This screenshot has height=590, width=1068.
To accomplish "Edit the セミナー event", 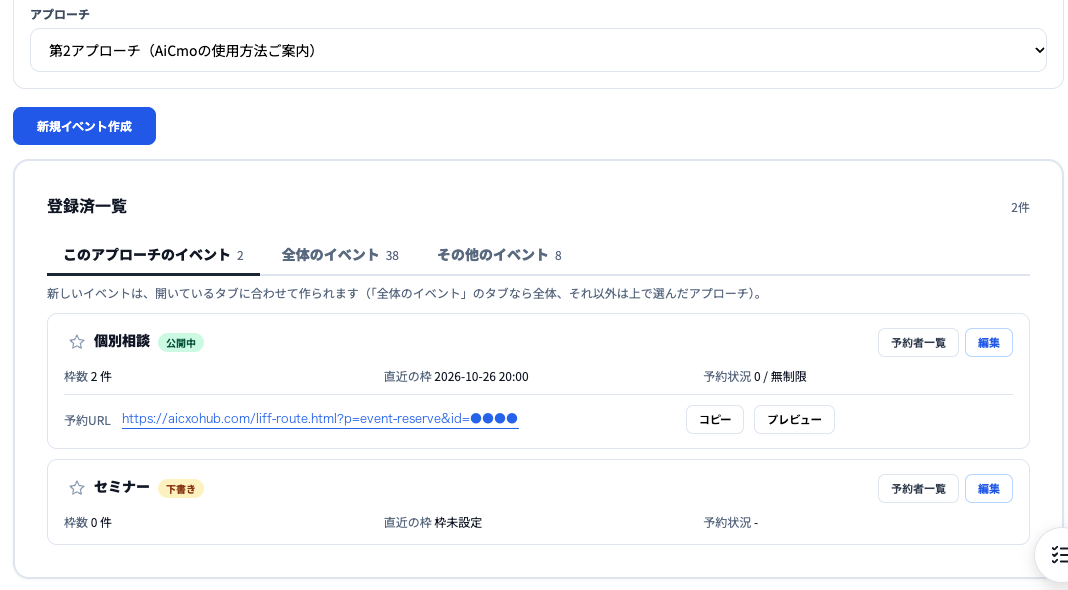I will coord(988,488).
